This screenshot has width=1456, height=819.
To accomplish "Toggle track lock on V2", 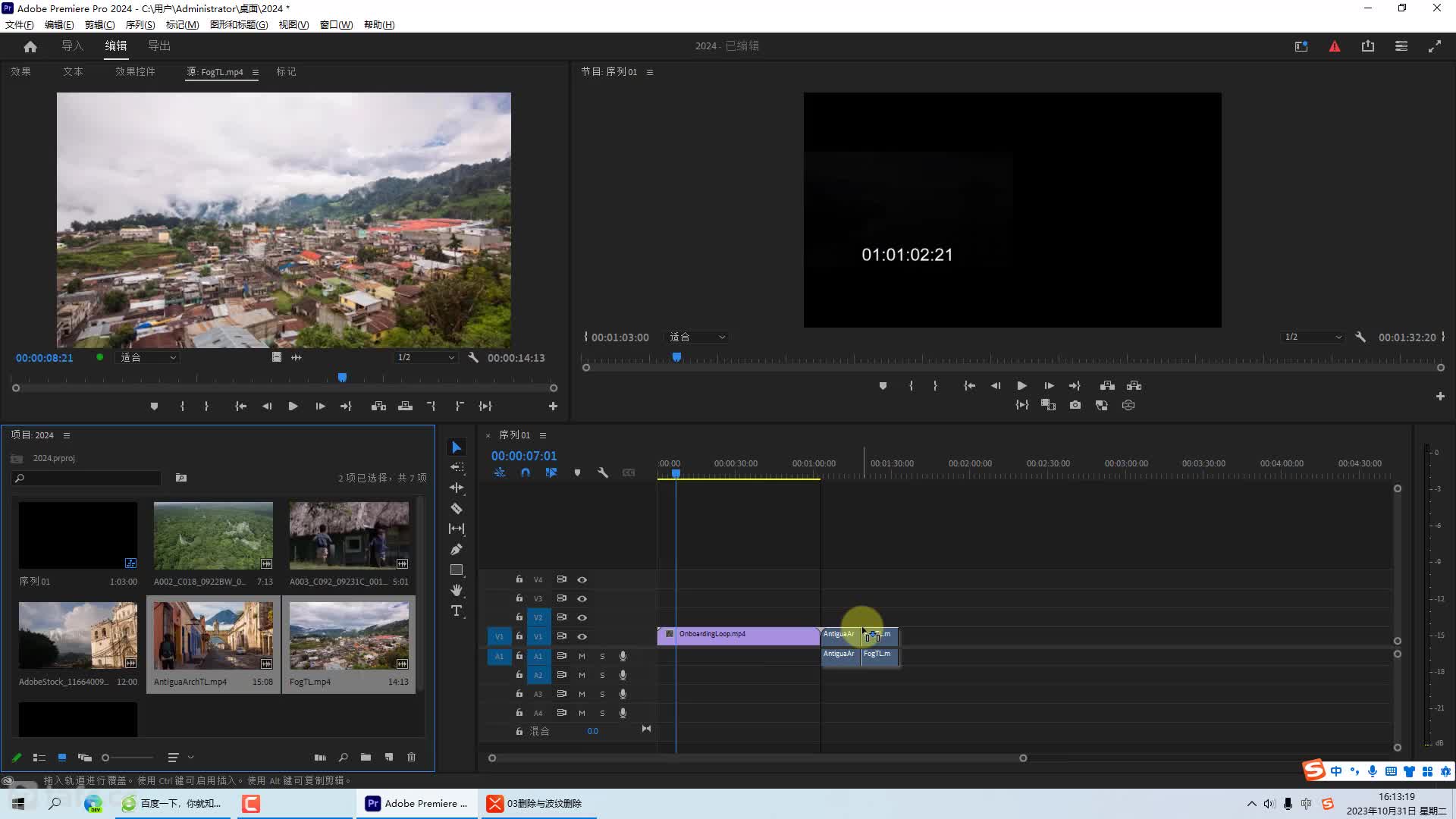I will tap(519, 617).
